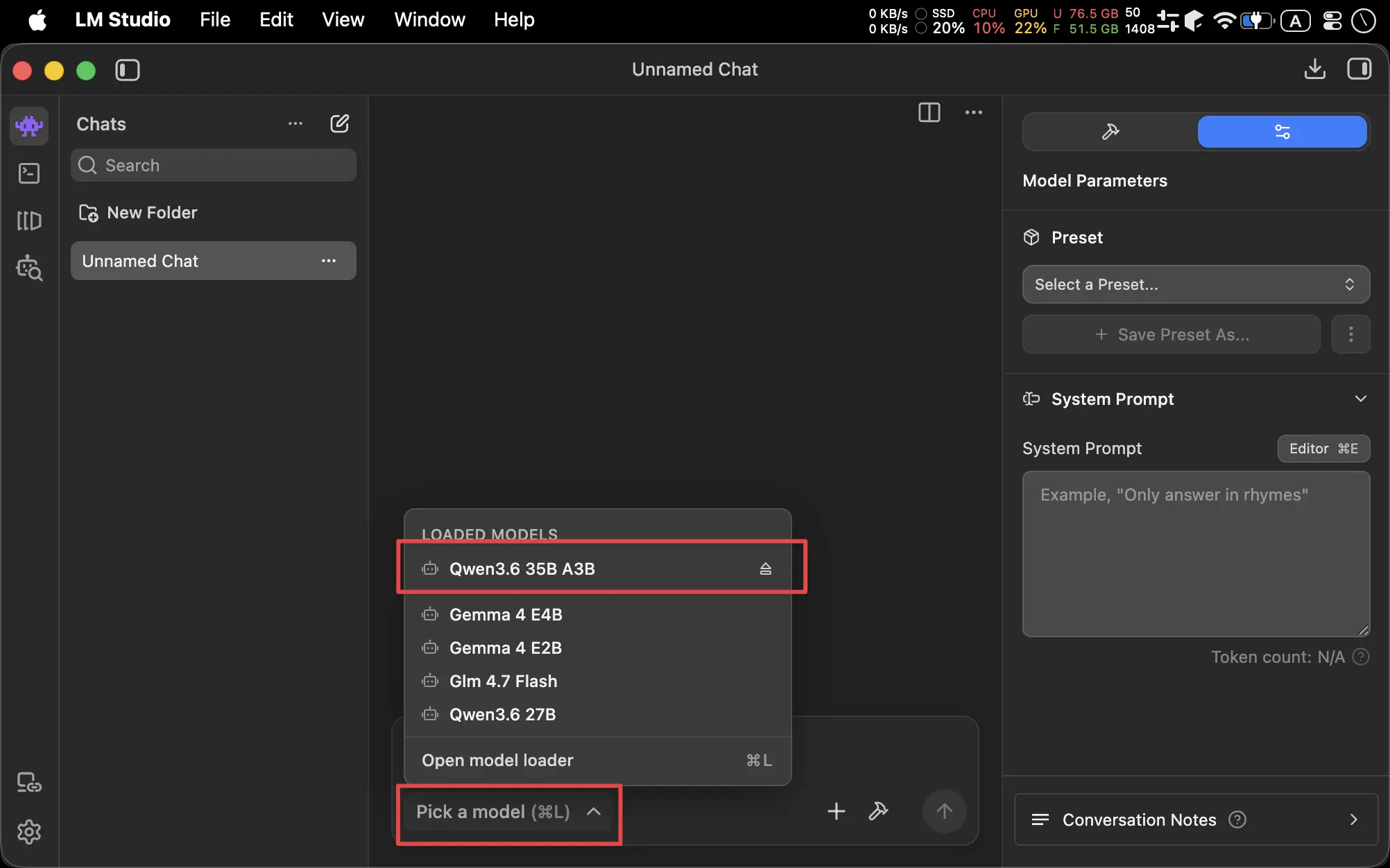Open macOS Control Center icon
The width and height of the screenshot is (1390, 868).
(x=1332, y=21)
